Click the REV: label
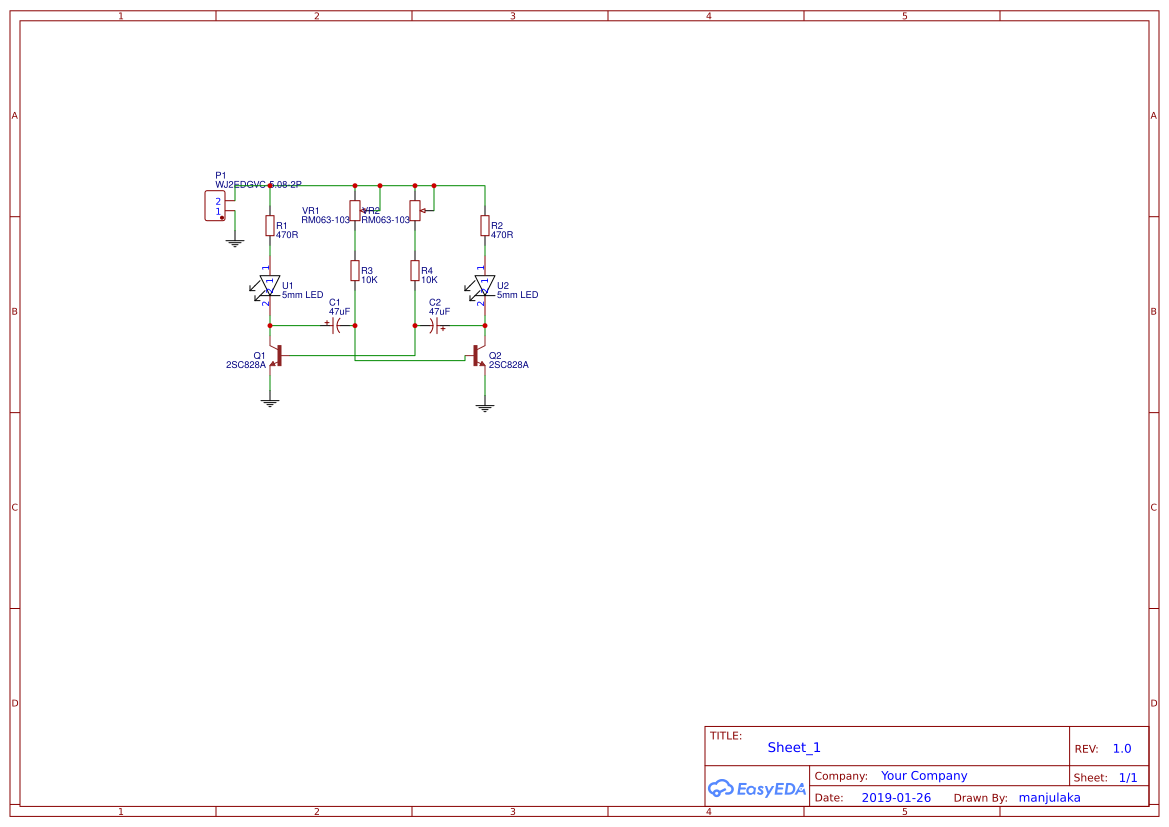This screenshot has width=1169, height=827. [x=1086, y=749]
